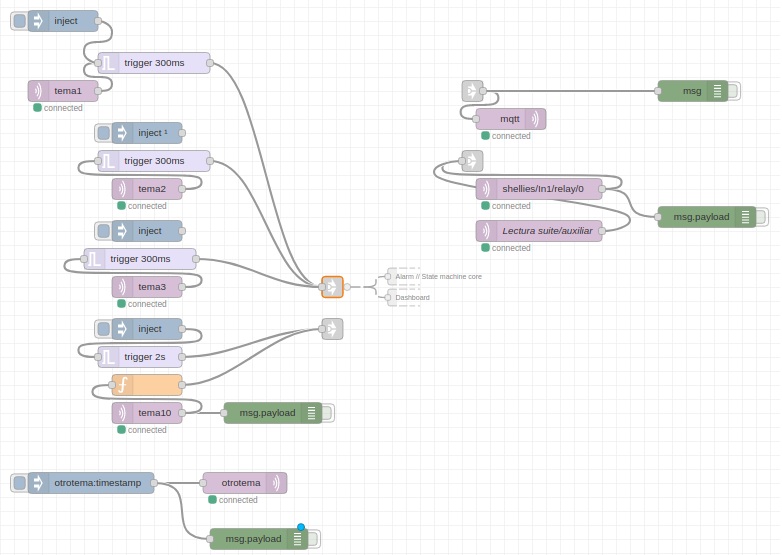Click the MQTT signal icon on the tema3 node
The width and height of the screenshot is (782, 555).
122,287
